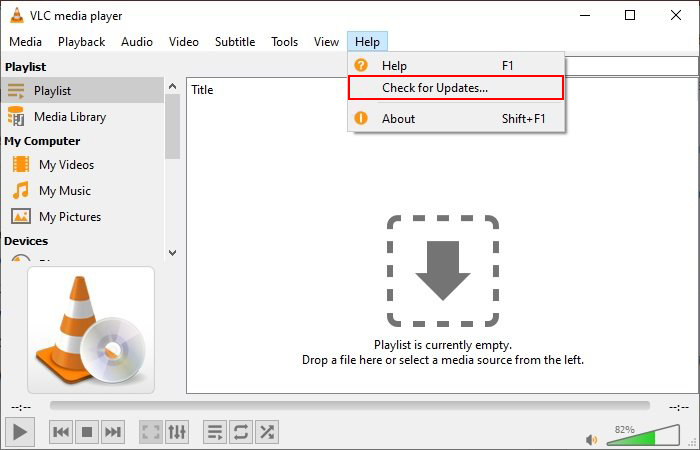Open My Pictures in sidebar
This screenshot has height=450, width=700.
(83, 217)
